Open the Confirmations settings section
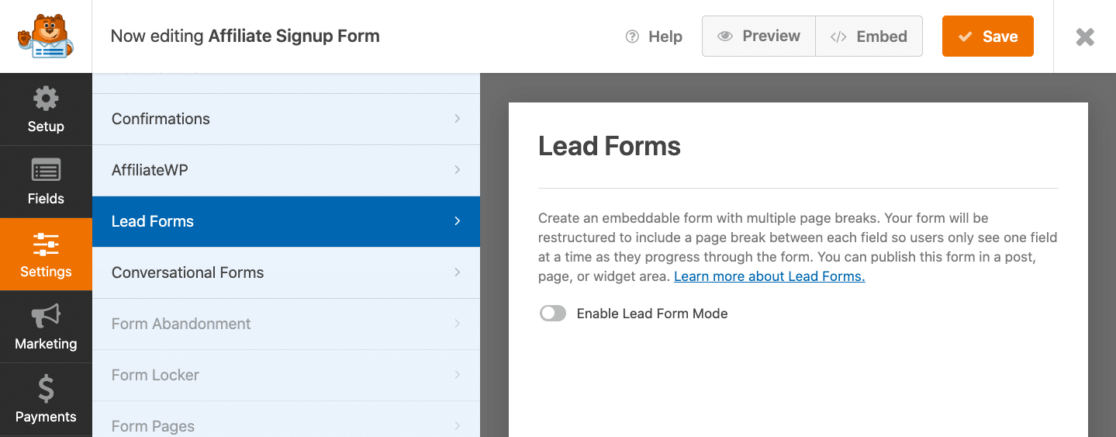Screen dimensions: 1116x437 286,119
